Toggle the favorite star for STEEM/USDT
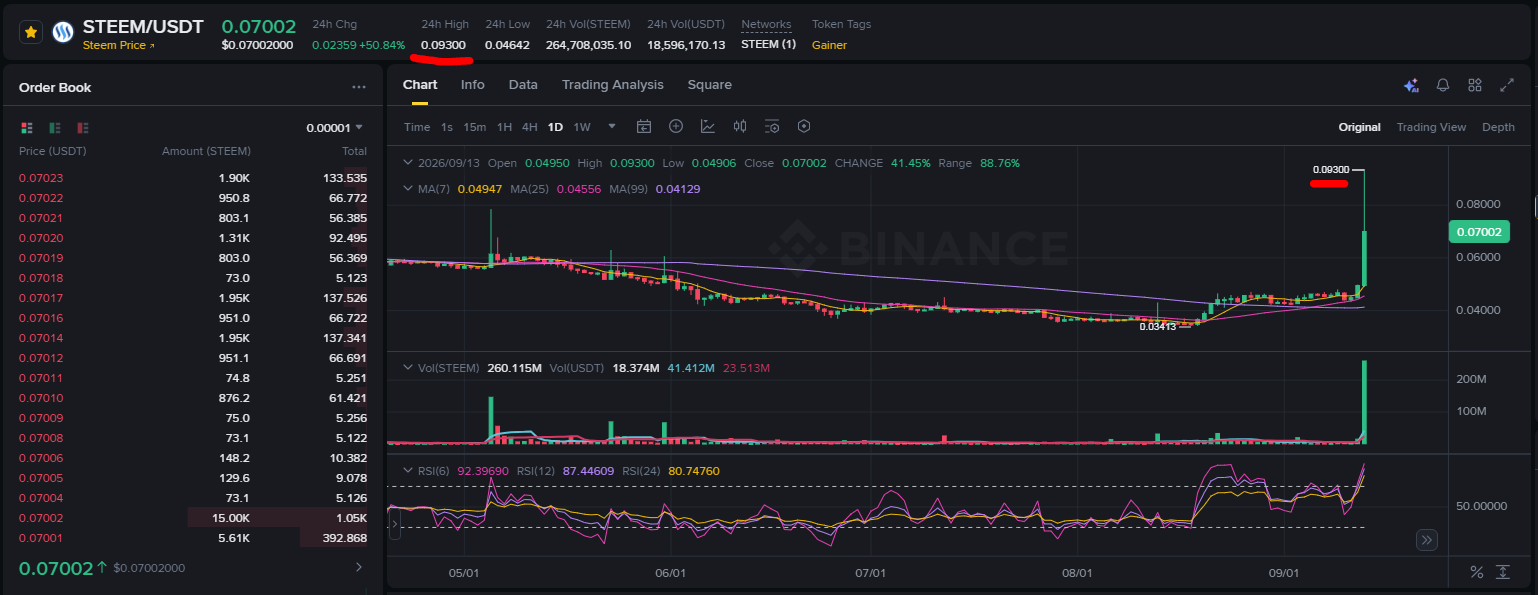This screenshot has height=595, width=1538. 31,33
